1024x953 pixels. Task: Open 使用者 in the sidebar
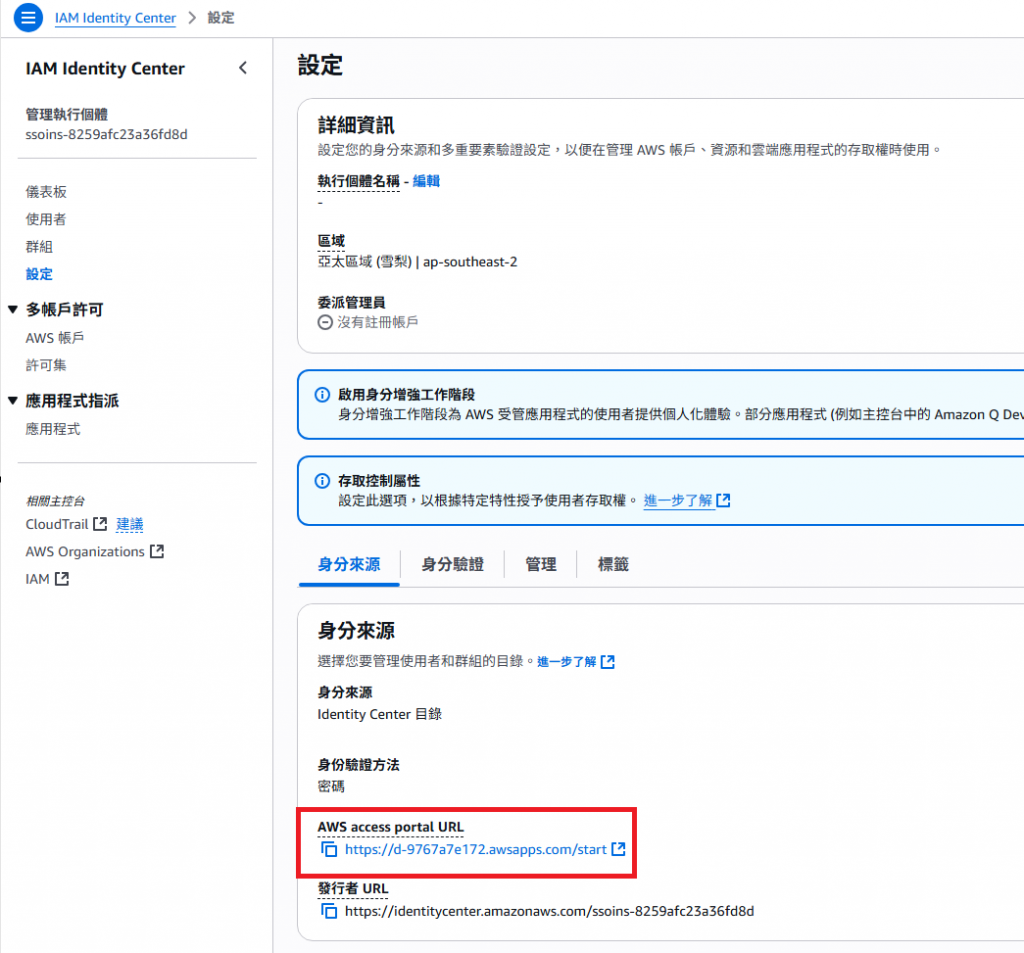(46, 219)
